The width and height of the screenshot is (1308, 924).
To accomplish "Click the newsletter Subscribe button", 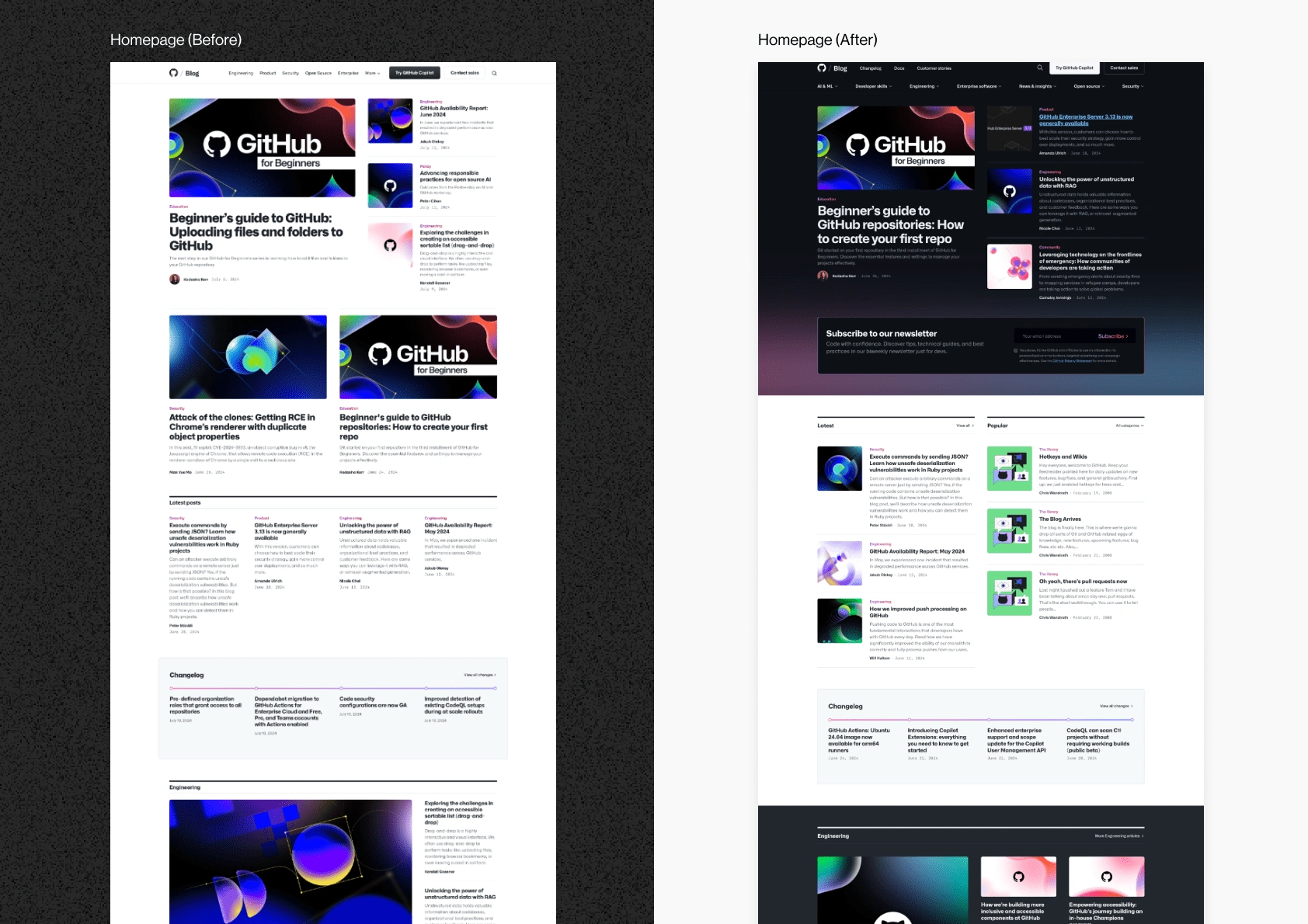I will (x=1113, y=336).
